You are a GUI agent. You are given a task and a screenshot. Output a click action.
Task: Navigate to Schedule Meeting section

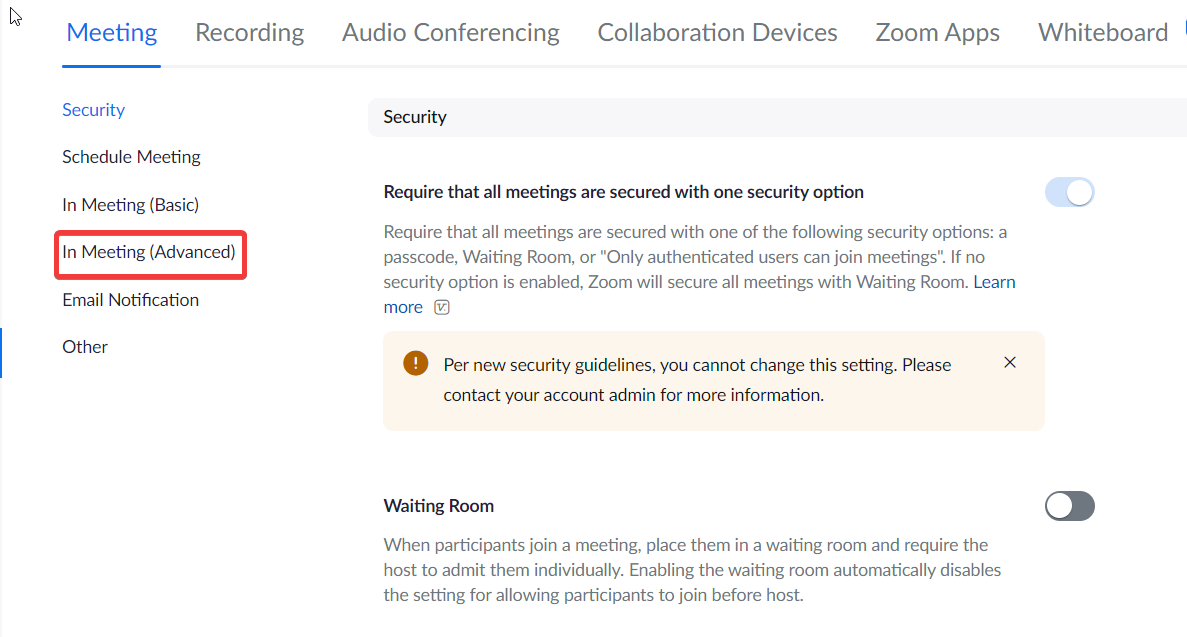(131, 157)
